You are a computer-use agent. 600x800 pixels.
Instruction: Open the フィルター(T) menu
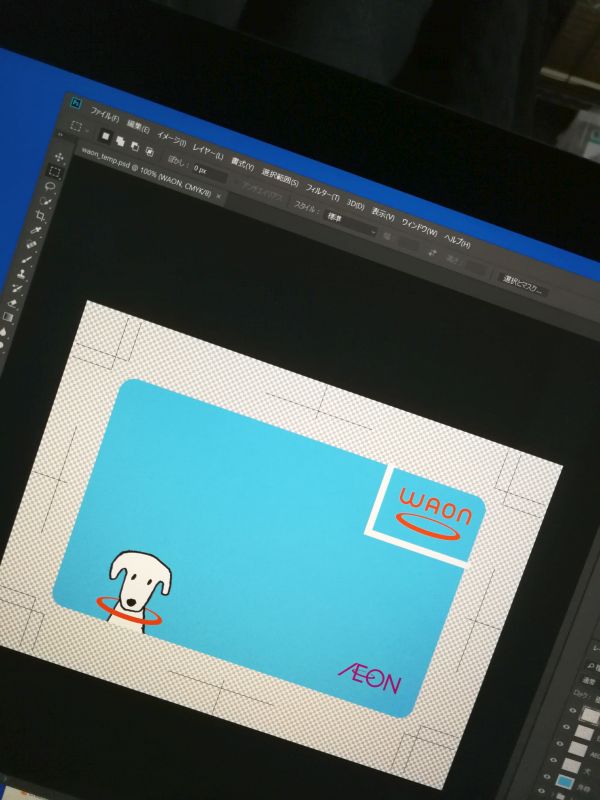point(322,192)
